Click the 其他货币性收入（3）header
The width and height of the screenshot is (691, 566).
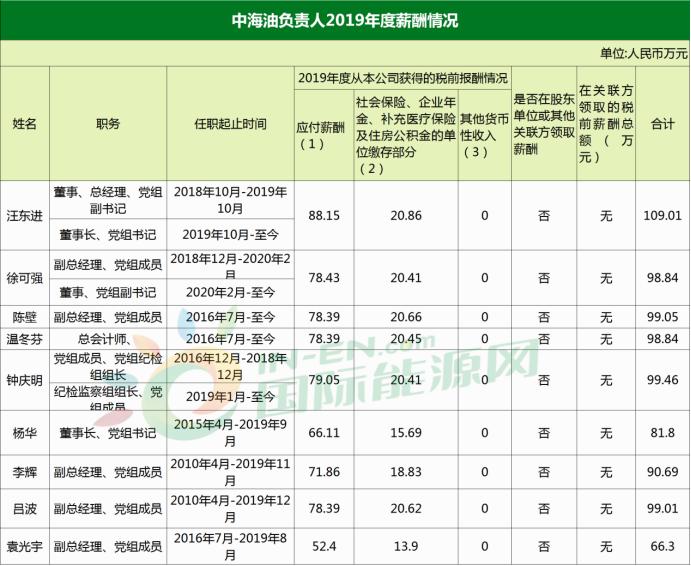pos(484,135)
